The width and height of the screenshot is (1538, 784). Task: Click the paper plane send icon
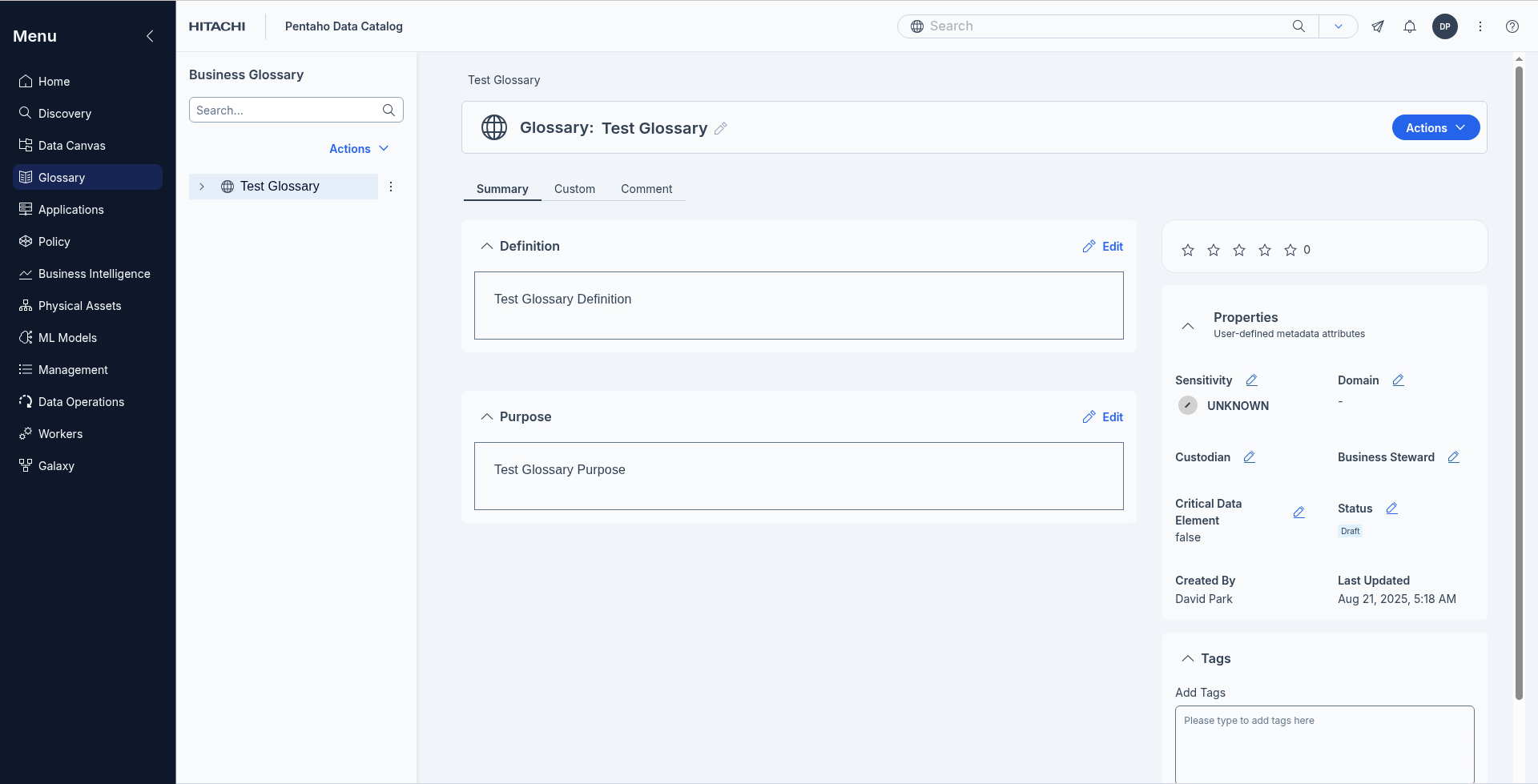[x=1377, y=26]
